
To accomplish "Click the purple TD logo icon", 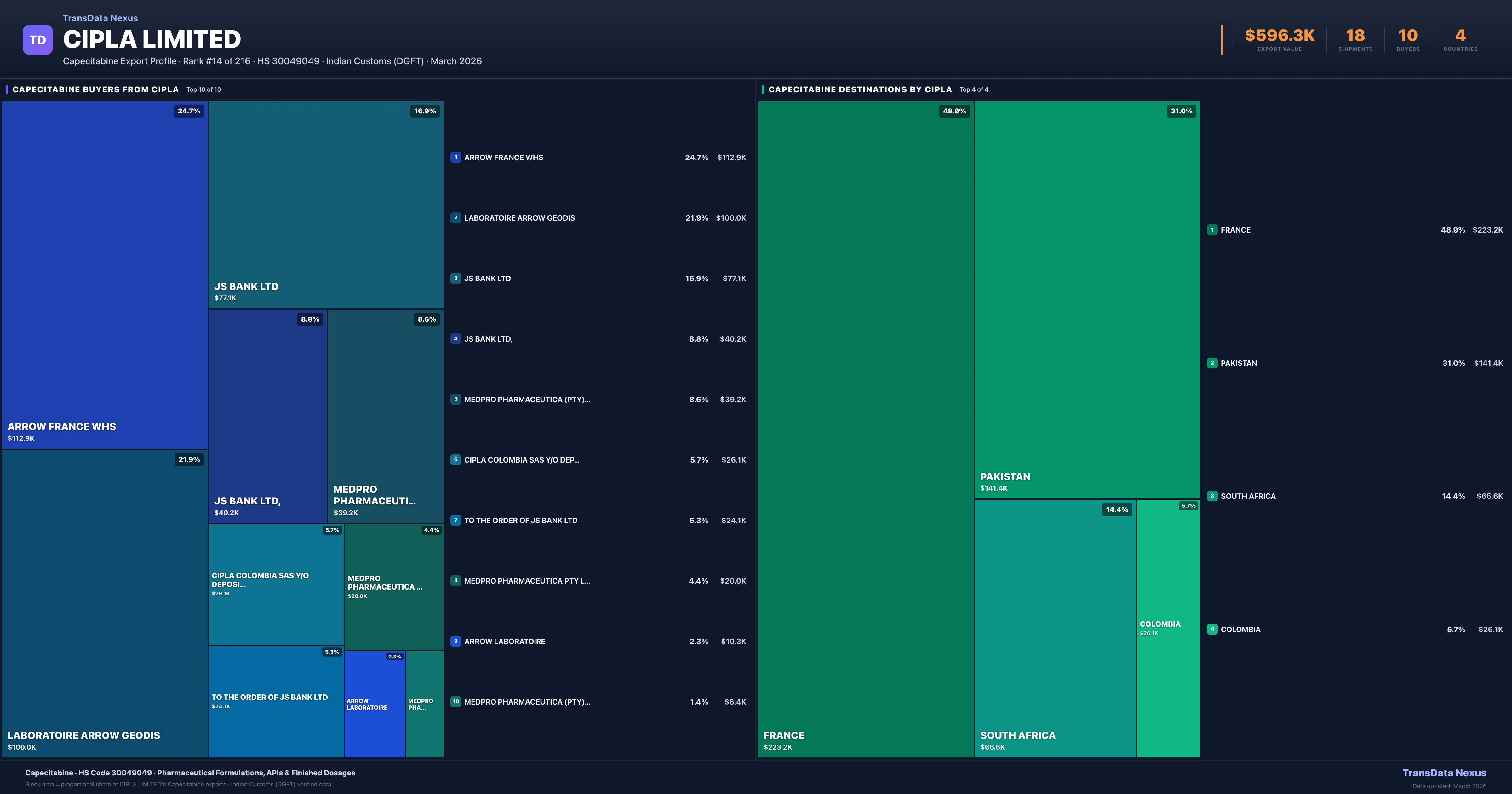I will [37, 40].
